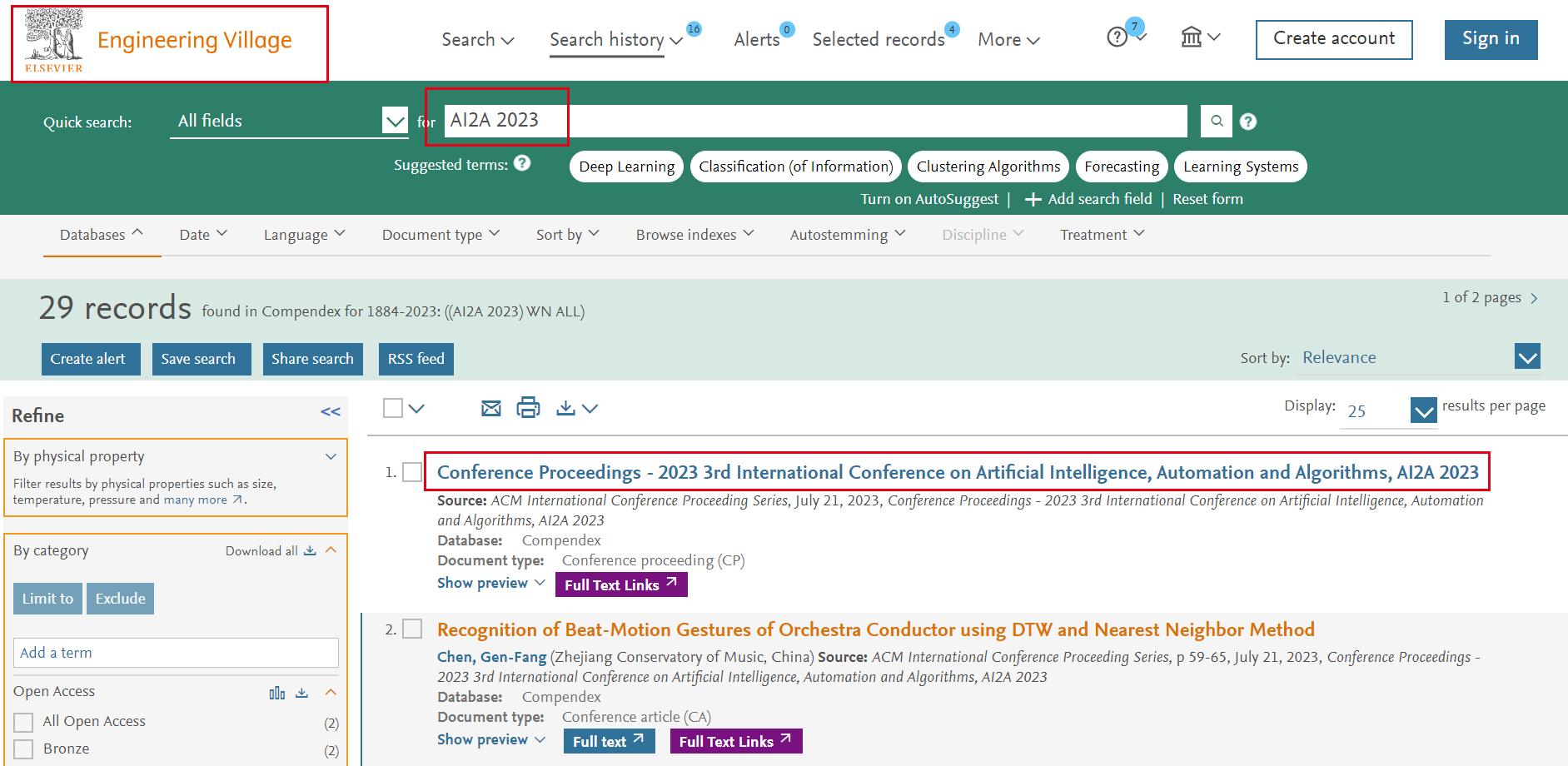
Task: Open the Browse indexes tab
Action: tap(695, 235)
